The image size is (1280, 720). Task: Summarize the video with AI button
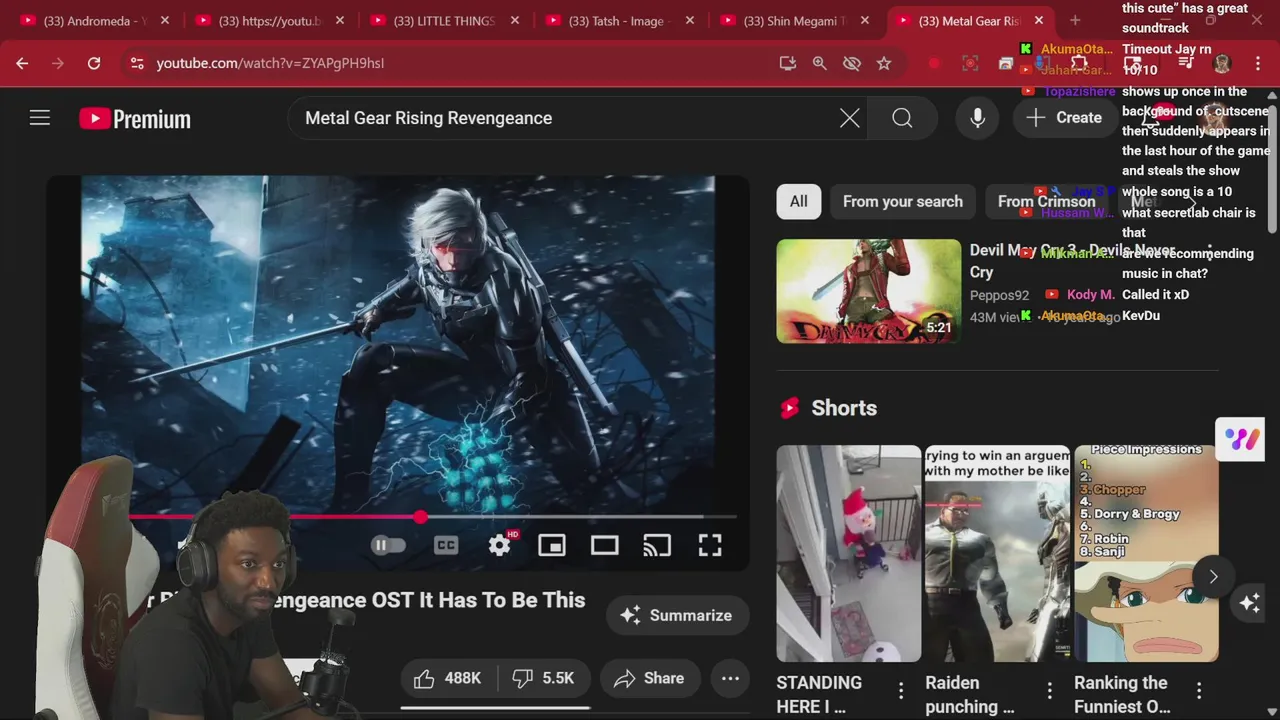click(x=676, y=615)
